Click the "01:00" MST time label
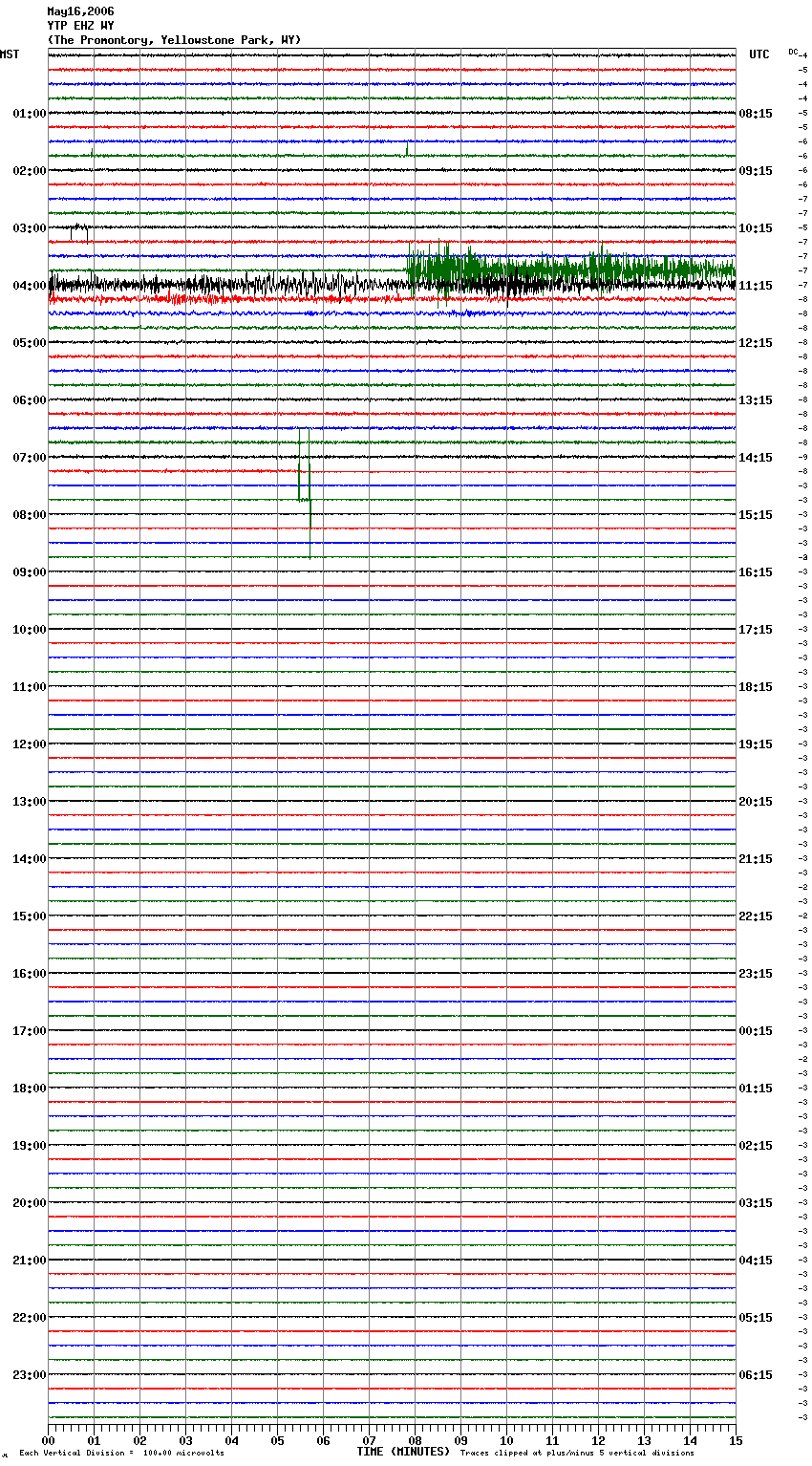 pos(30,114)
